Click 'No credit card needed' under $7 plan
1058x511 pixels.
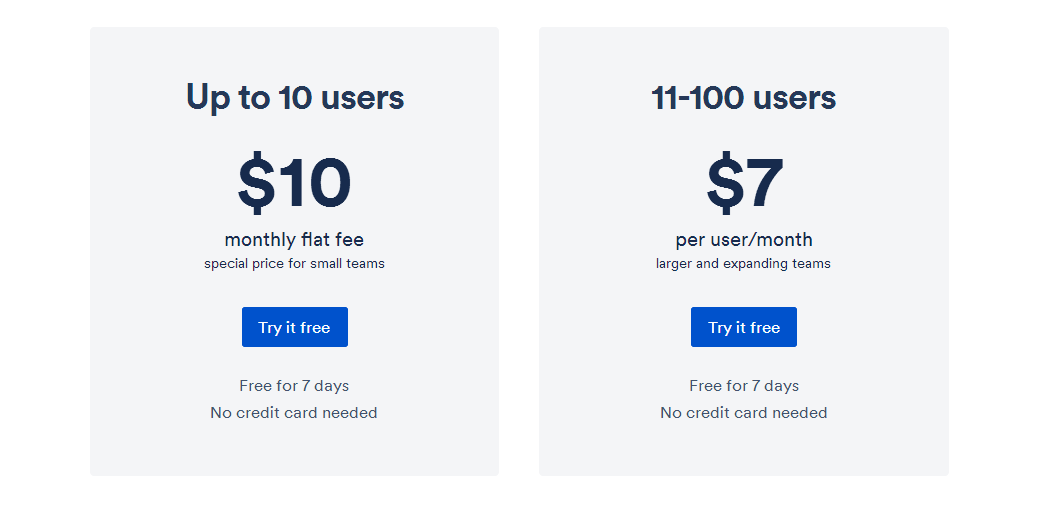pos(744,412)
